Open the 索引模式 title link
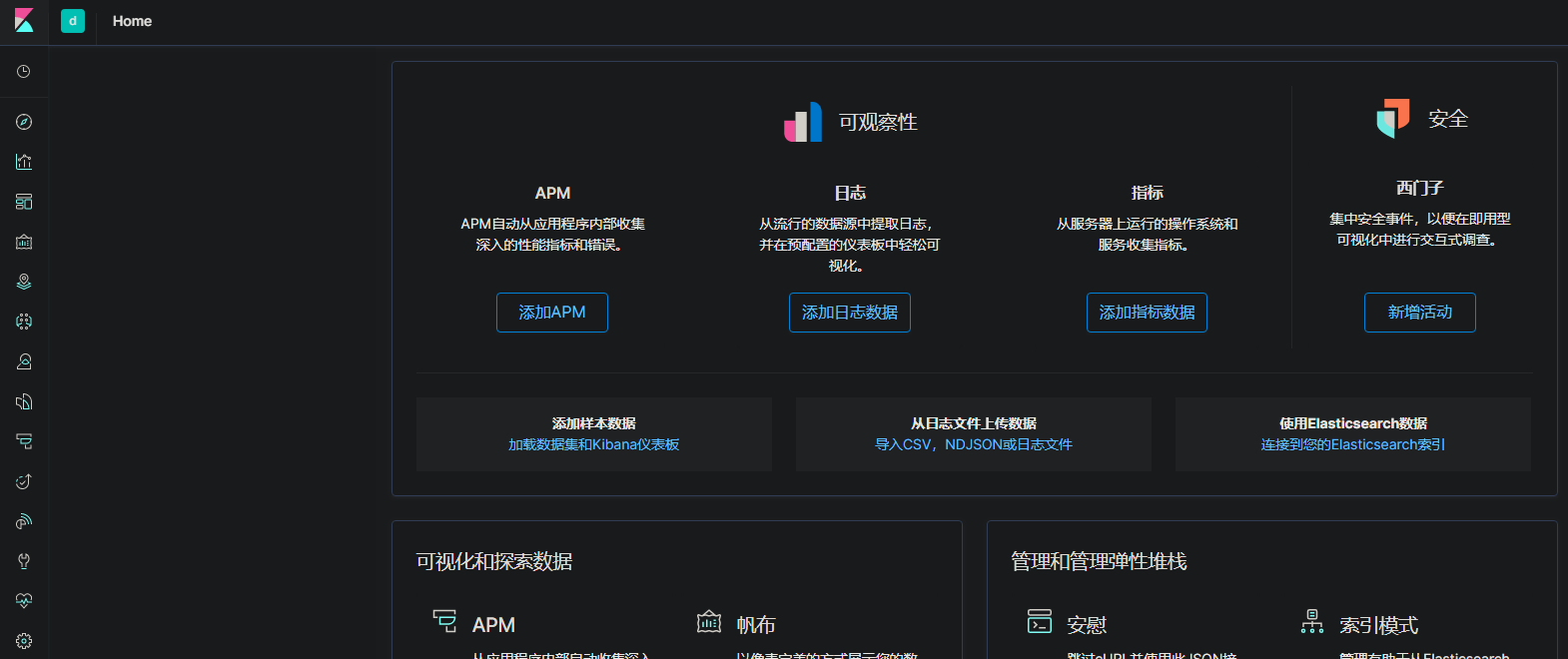This screenshot has width=1568, height=659. pos(1378,625)
